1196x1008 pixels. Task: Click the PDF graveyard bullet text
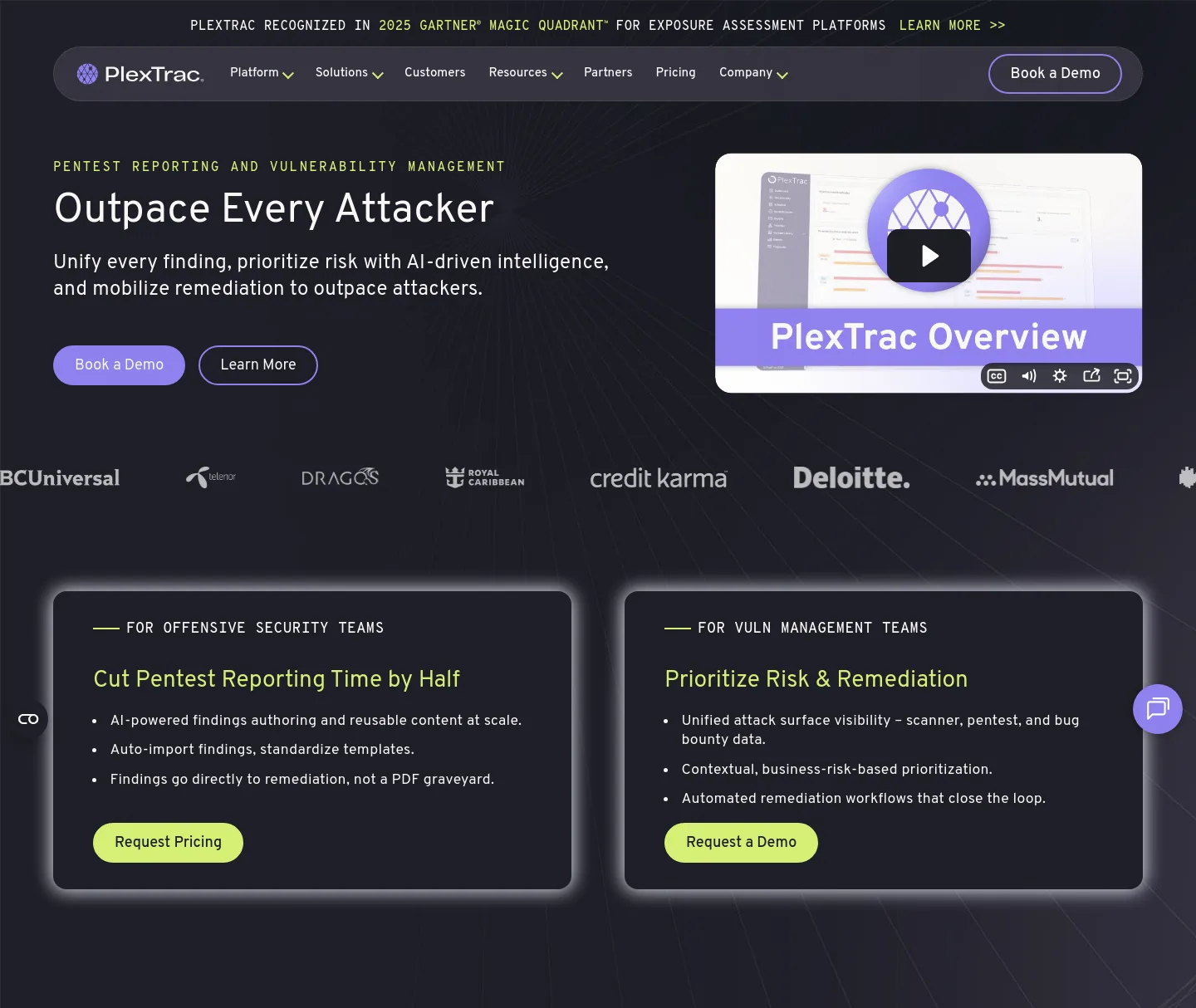[x=302, y=780]
